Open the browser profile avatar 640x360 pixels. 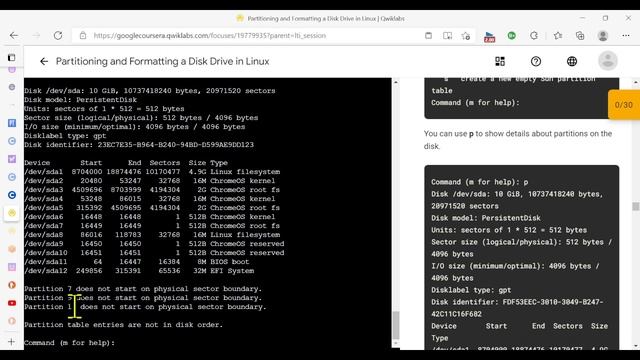(603, 36)
